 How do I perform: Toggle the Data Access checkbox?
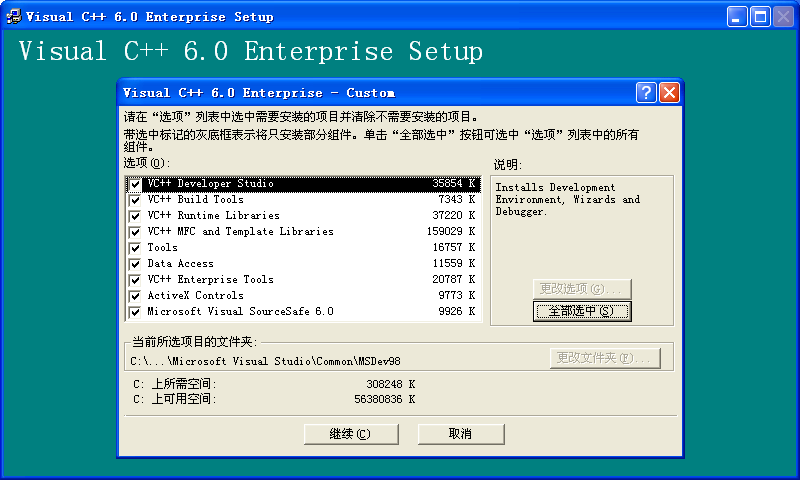click(135, 264)
